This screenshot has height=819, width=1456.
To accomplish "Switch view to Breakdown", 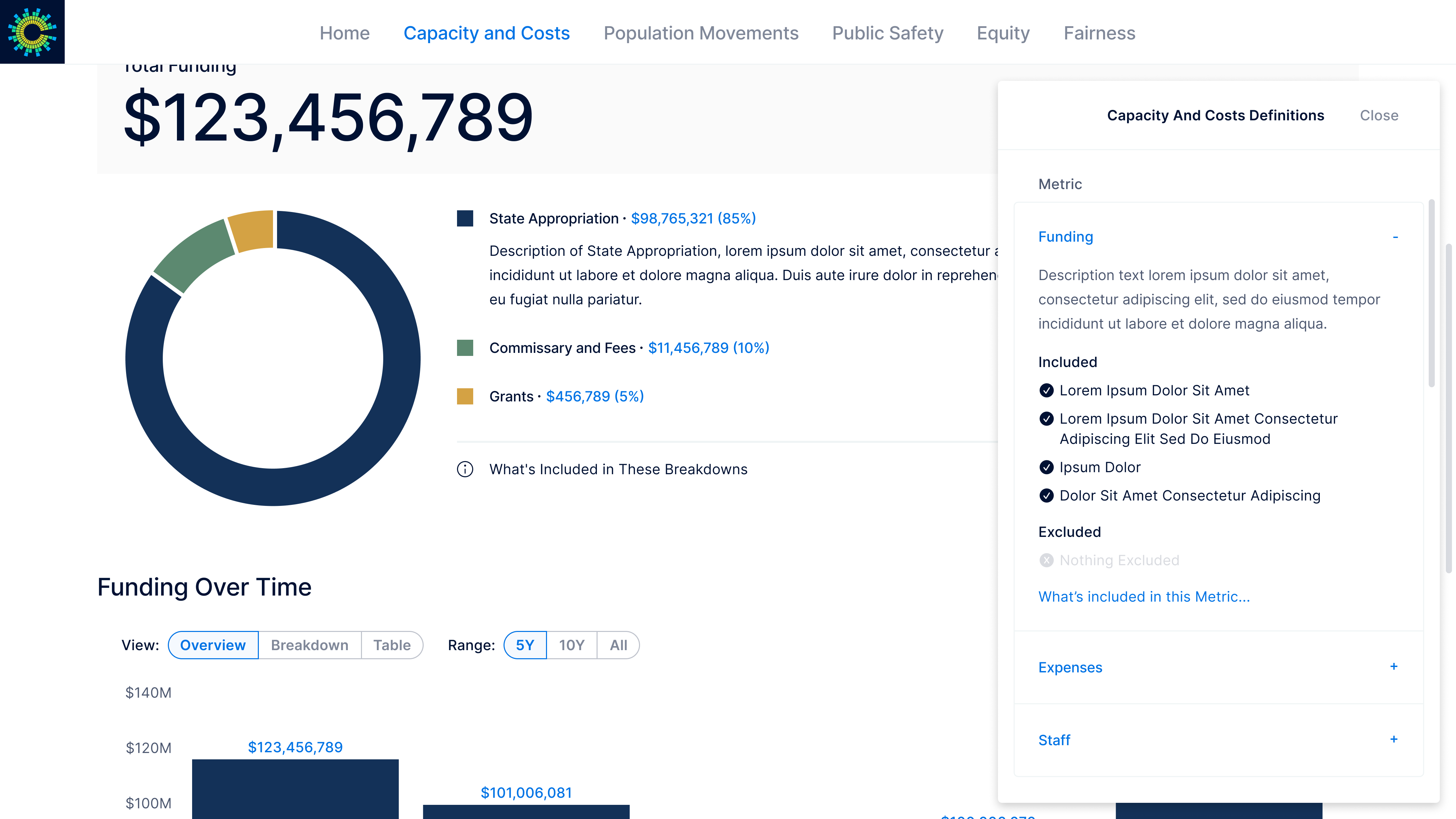I will click(x=309, y=645).
